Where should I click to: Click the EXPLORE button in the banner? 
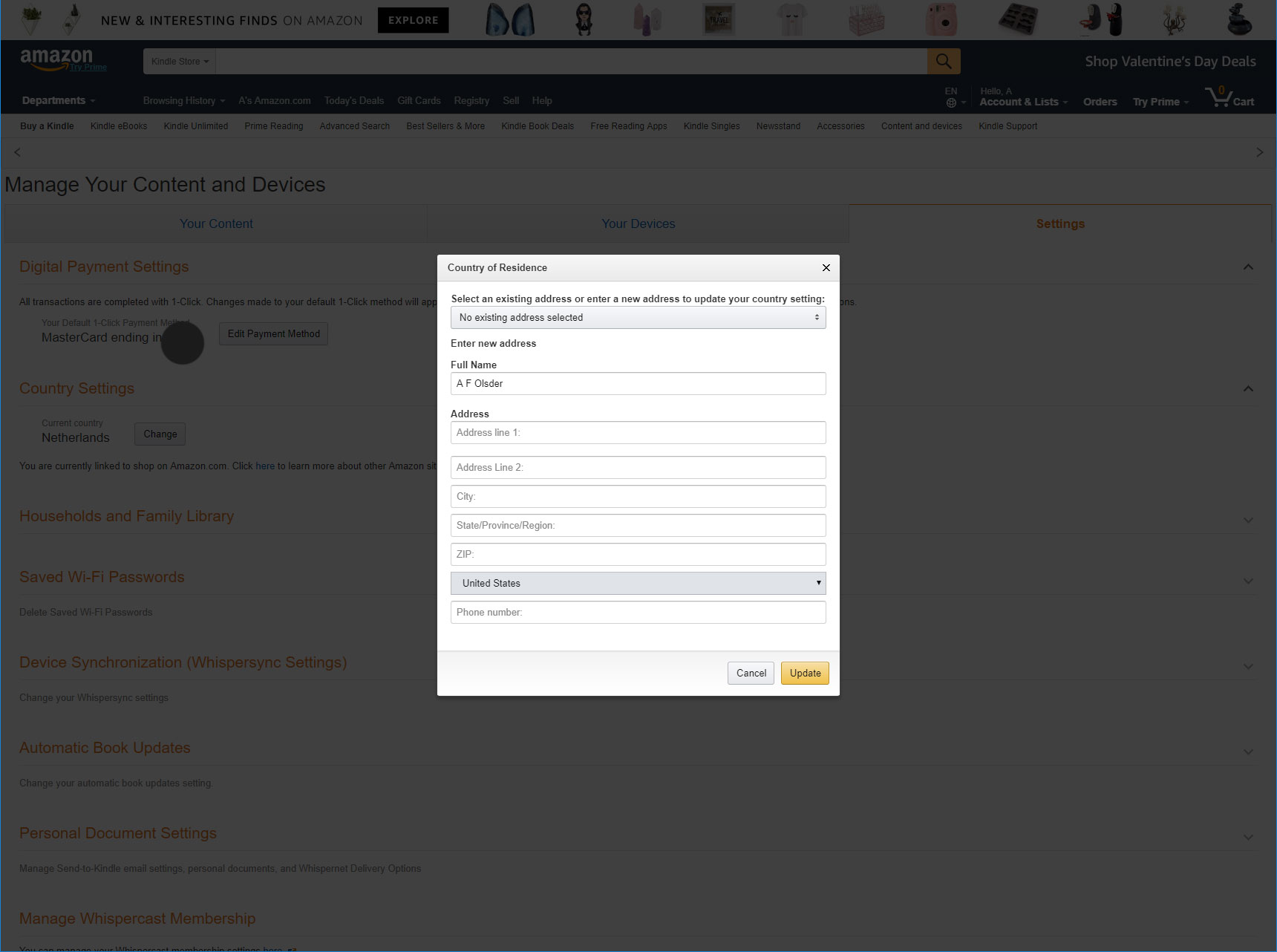point(413,20)
